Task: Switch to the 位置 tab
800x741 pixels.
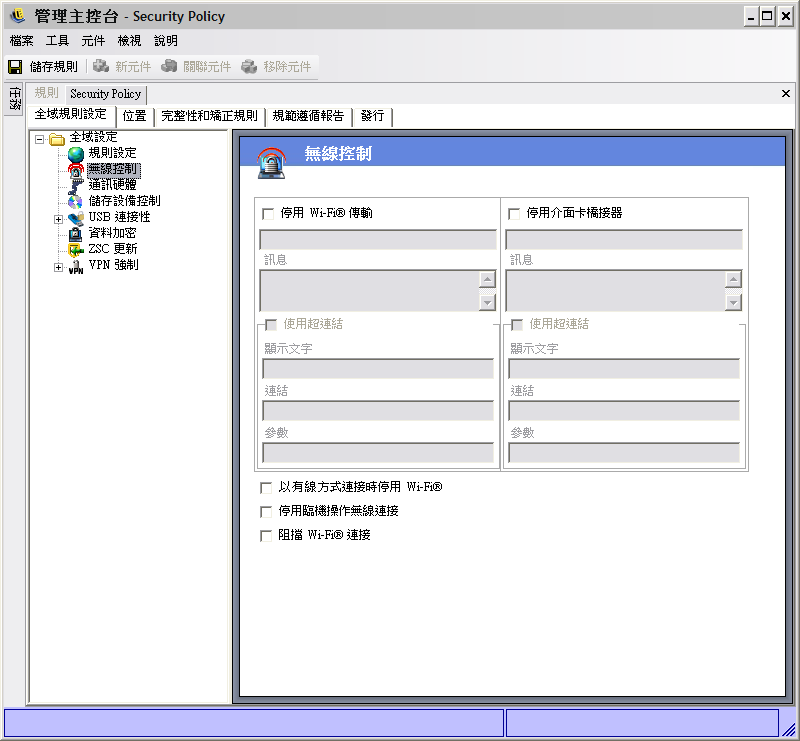Action: click(135, 116)
